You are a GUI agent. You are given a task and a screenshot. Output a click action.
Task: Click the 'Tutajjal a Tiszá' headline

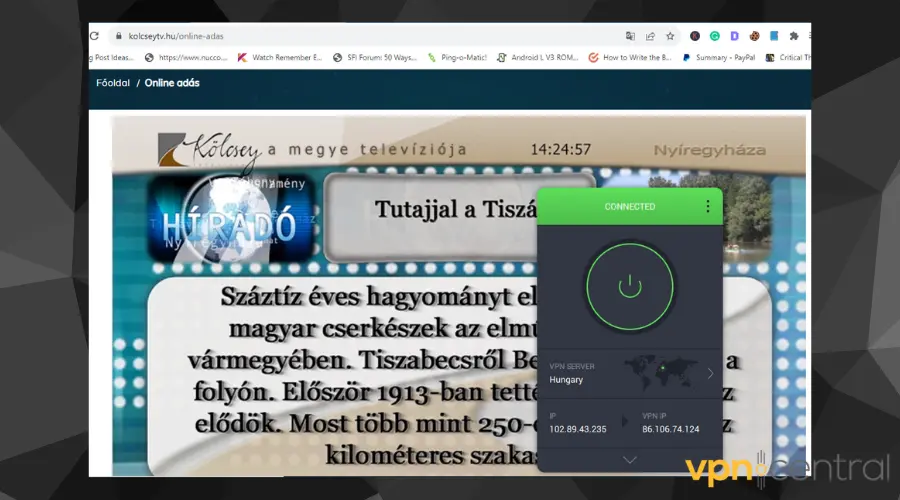tap(456, 210)
